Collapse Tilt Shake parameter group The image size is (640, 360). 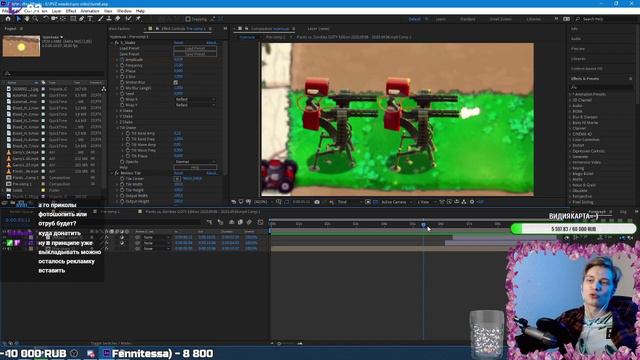[117, 128]
